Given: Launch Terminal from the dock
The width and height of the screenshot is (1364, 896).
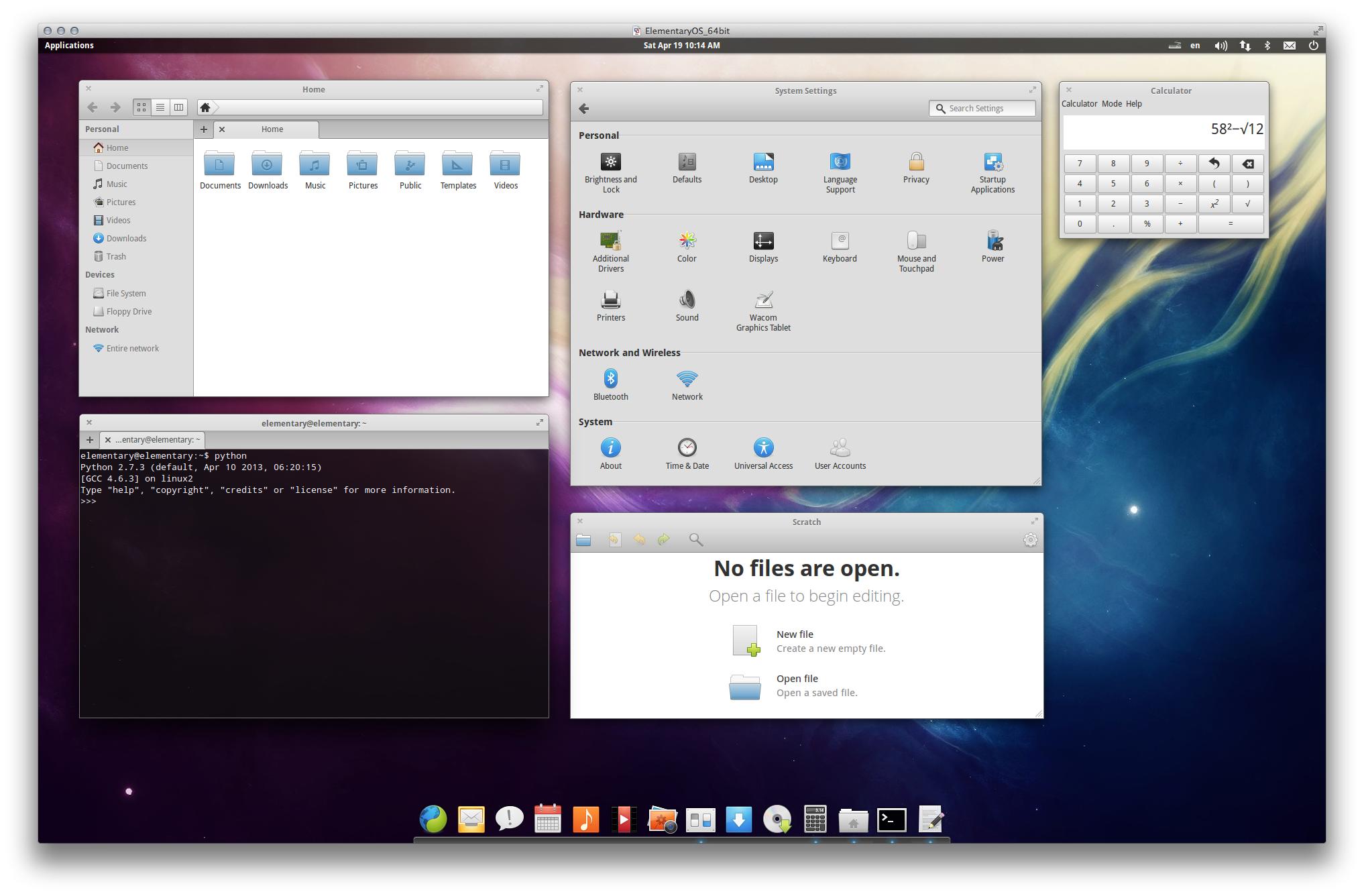Looking at the screenshot, I should [892, 820].
